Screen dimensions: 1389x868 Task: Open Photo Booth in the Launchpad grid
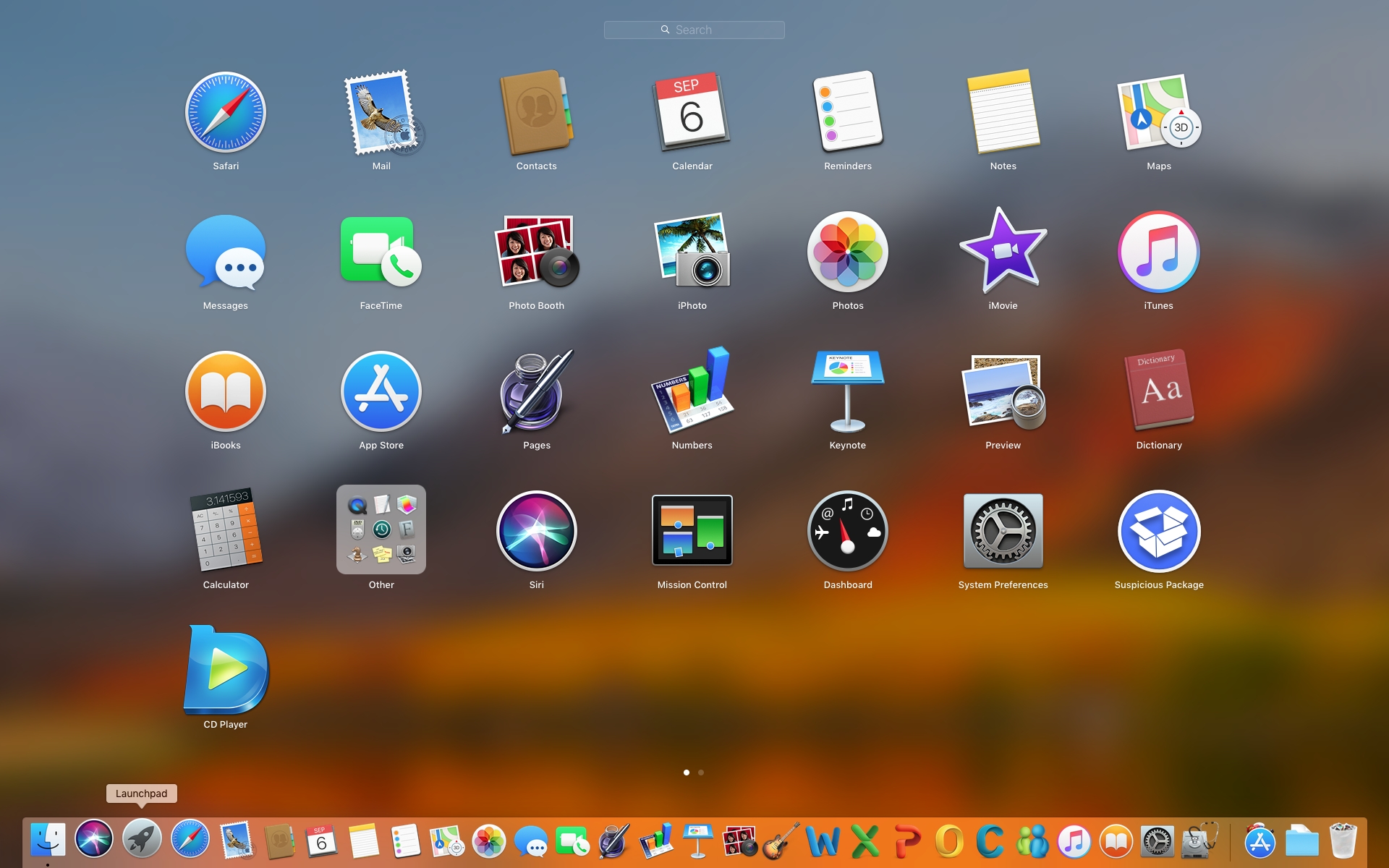point(537,252)
